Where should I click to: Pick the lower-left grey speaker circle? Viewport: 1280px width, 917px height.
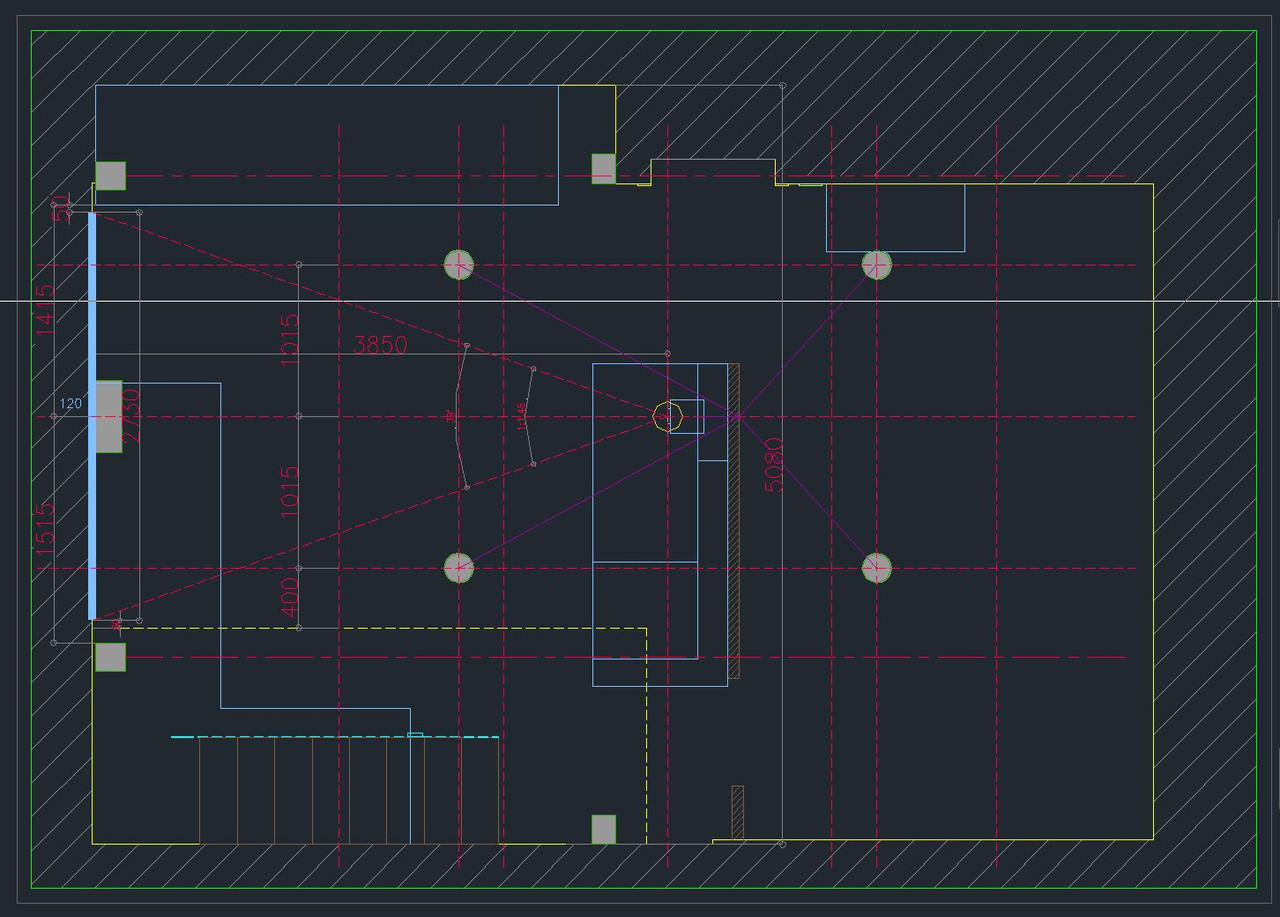tap(459, 568)
